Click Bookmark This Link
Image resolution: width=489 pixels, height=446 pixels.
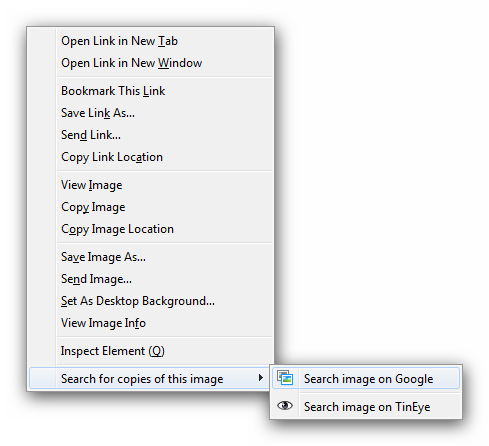(113, 91)
